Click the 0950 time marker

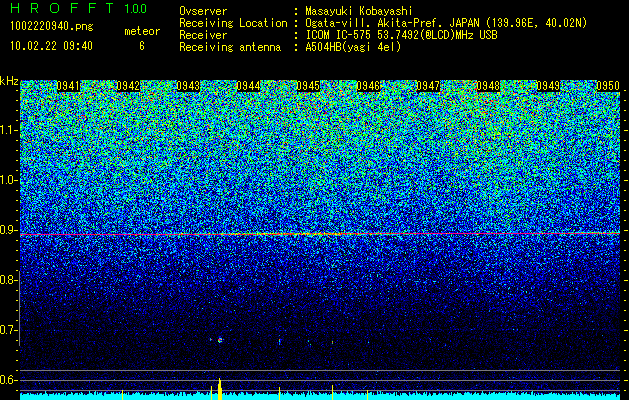(x=608, y=86)
